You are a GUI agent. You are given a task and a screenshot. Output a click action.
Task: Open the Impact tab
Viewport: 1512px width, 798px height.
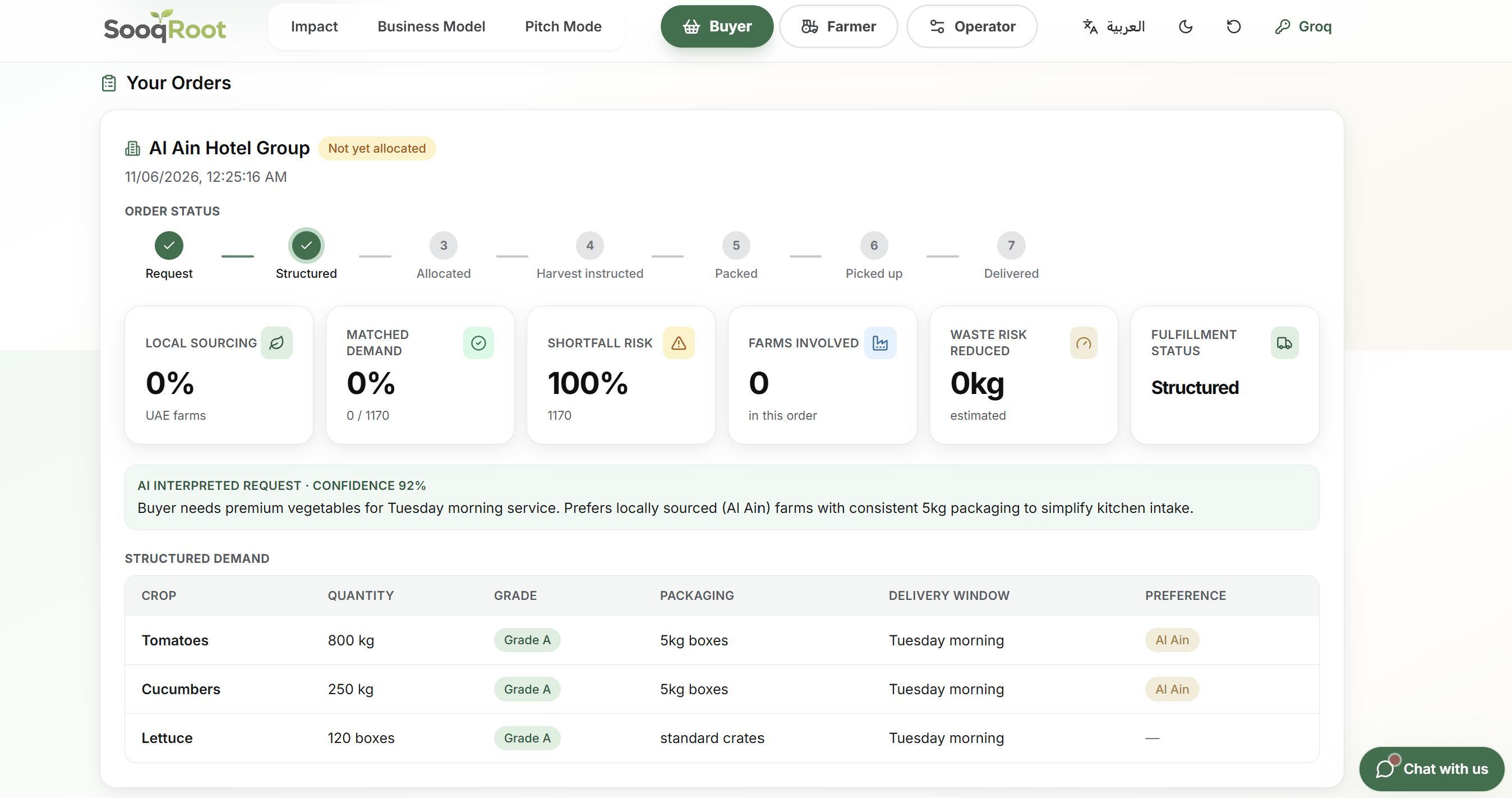click(x=314, y=26)
